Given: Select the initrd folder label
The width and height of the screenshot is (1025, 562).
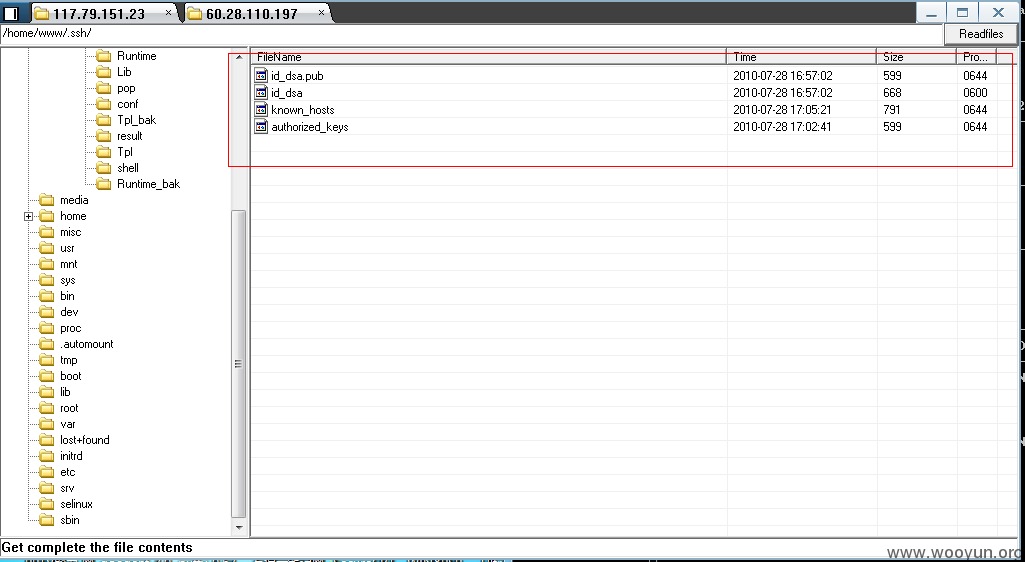Looking at the screenshot, I should pos(71,456).
